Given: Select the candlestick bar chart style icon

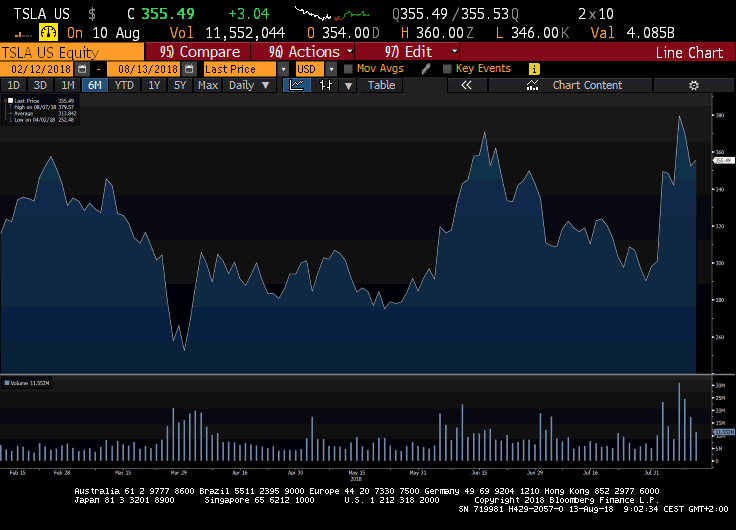Looking at the screenshot, I should (325, 85).
